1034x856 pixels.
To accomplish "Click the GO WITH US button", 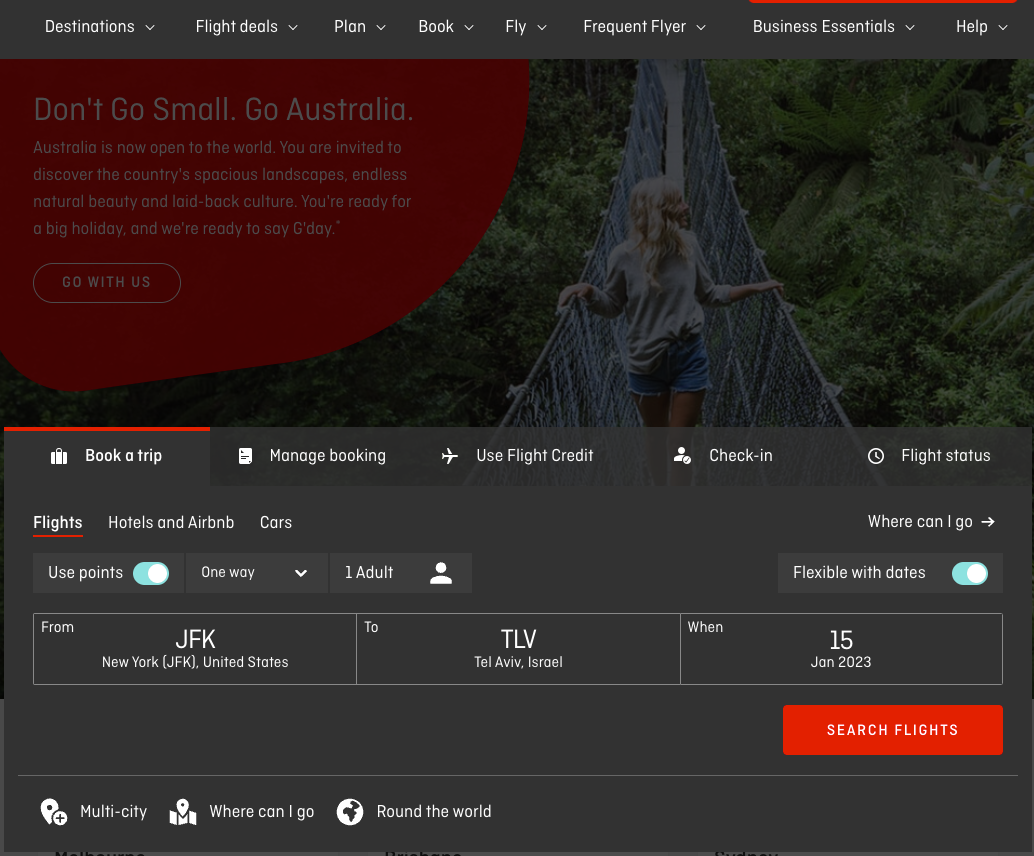I will 107,283.
